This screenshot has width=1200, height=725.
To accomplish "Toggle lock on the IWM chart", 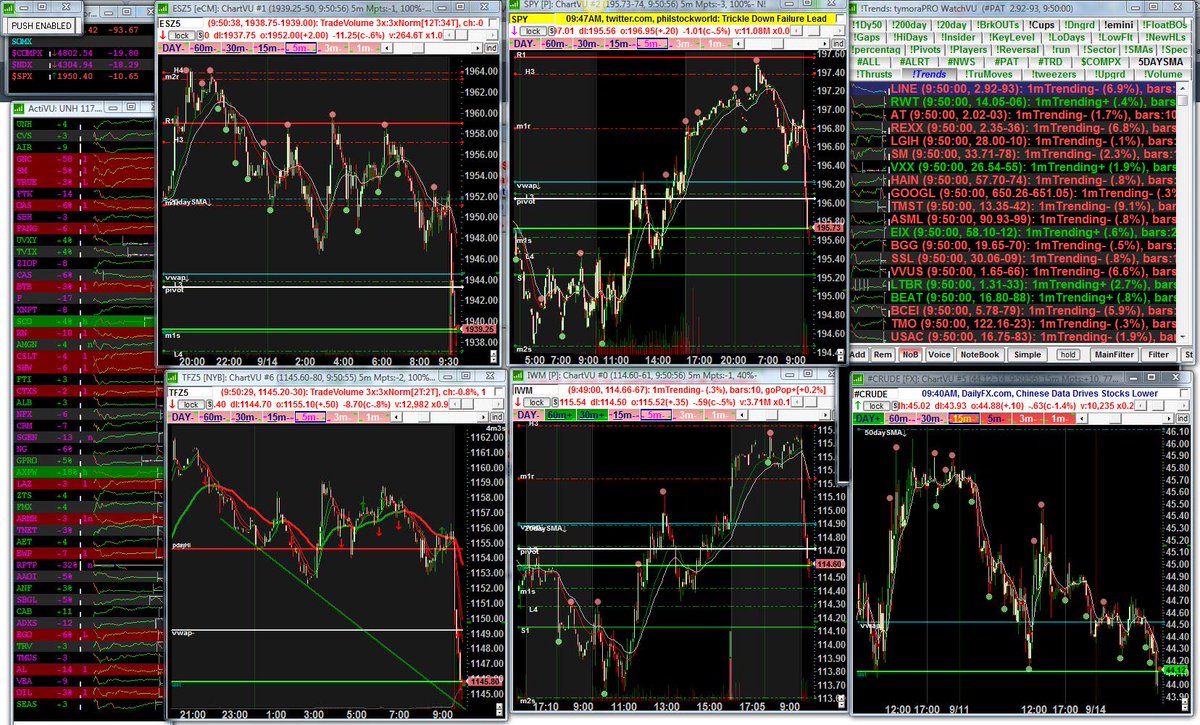I will point(536,403).
